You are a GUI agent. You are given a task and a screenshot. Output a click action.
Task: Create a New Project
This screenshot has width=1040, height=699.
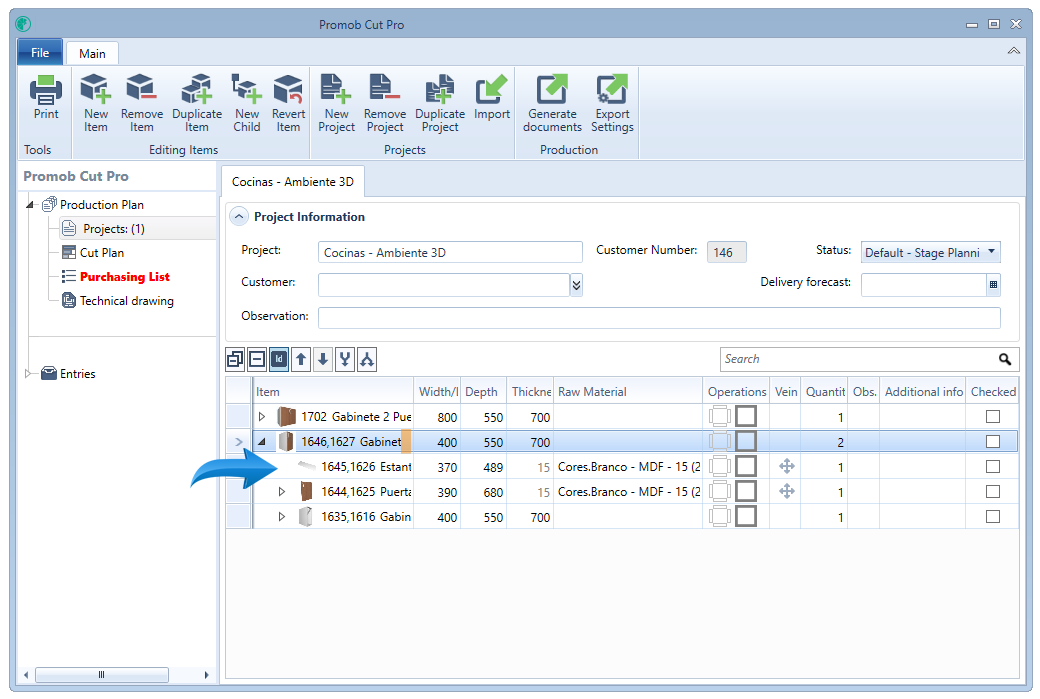336,103
